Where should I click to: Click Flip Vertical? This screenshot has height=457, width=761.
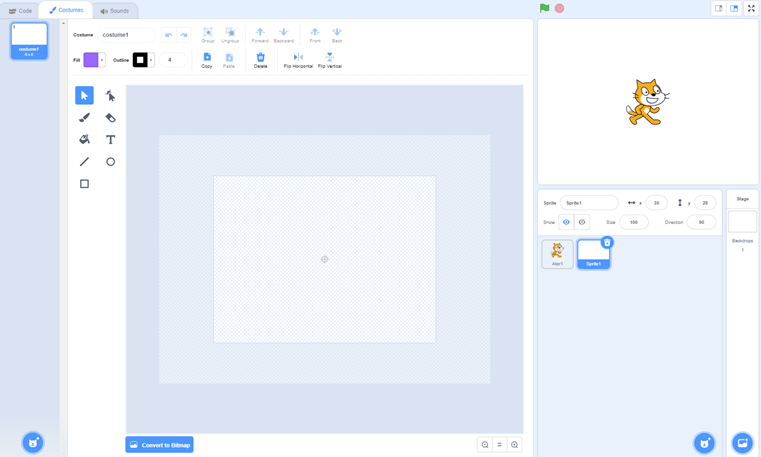point(330,60)
